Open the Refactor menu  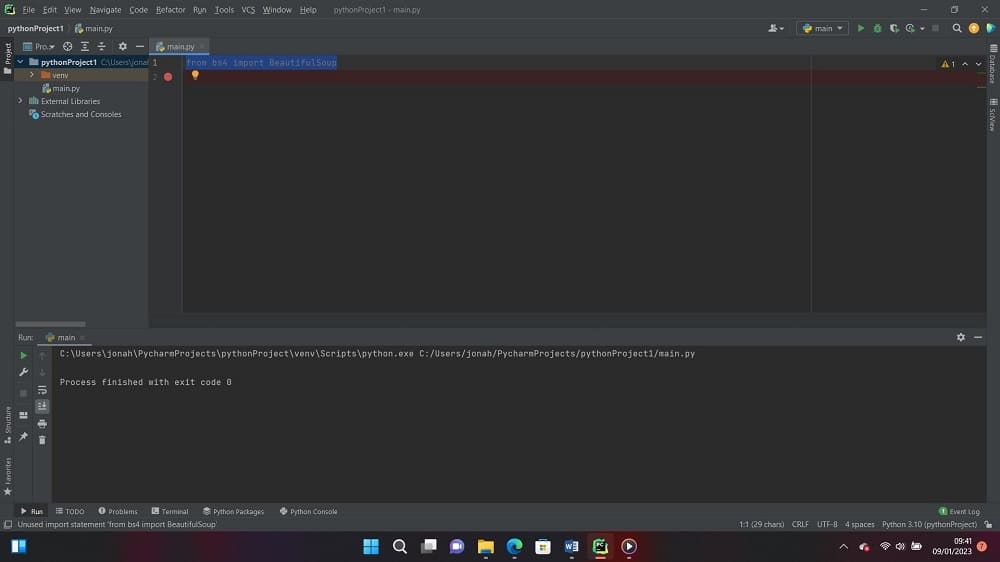[170, 10]
